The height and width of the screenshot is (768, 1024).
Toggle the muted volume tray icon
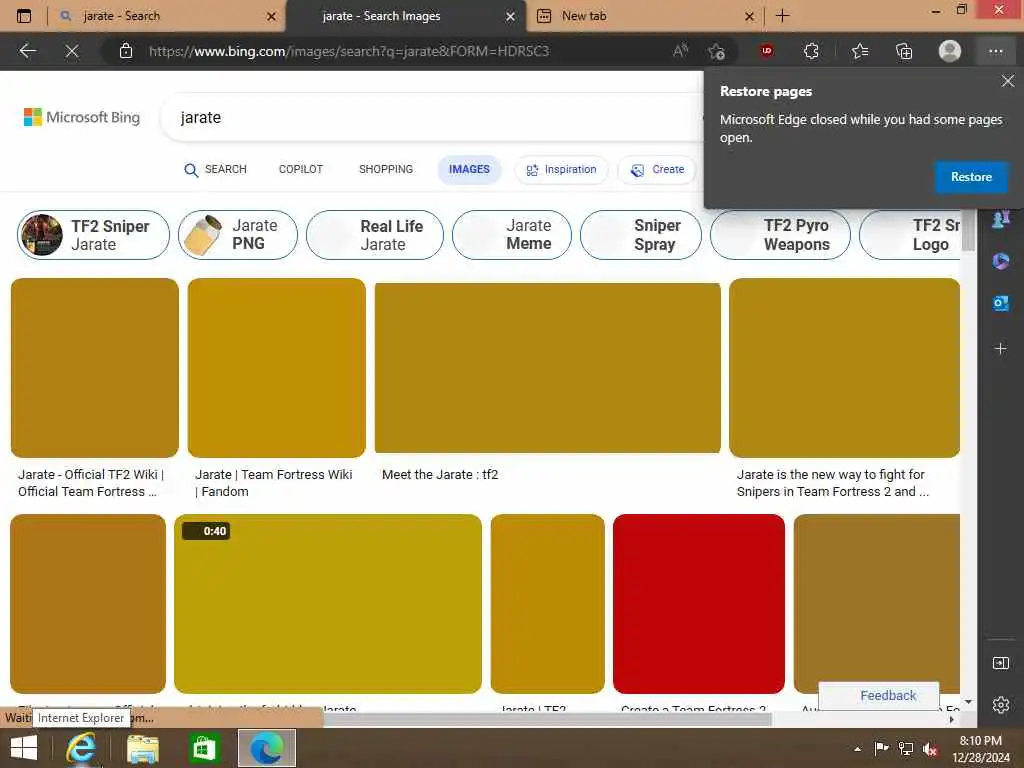[x=930, y=749]
